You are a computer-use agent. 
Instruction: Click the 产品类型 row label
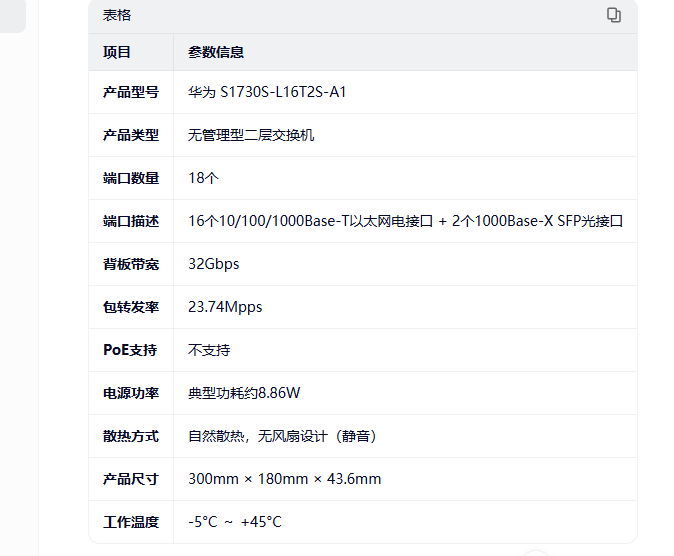pos(131,135)
